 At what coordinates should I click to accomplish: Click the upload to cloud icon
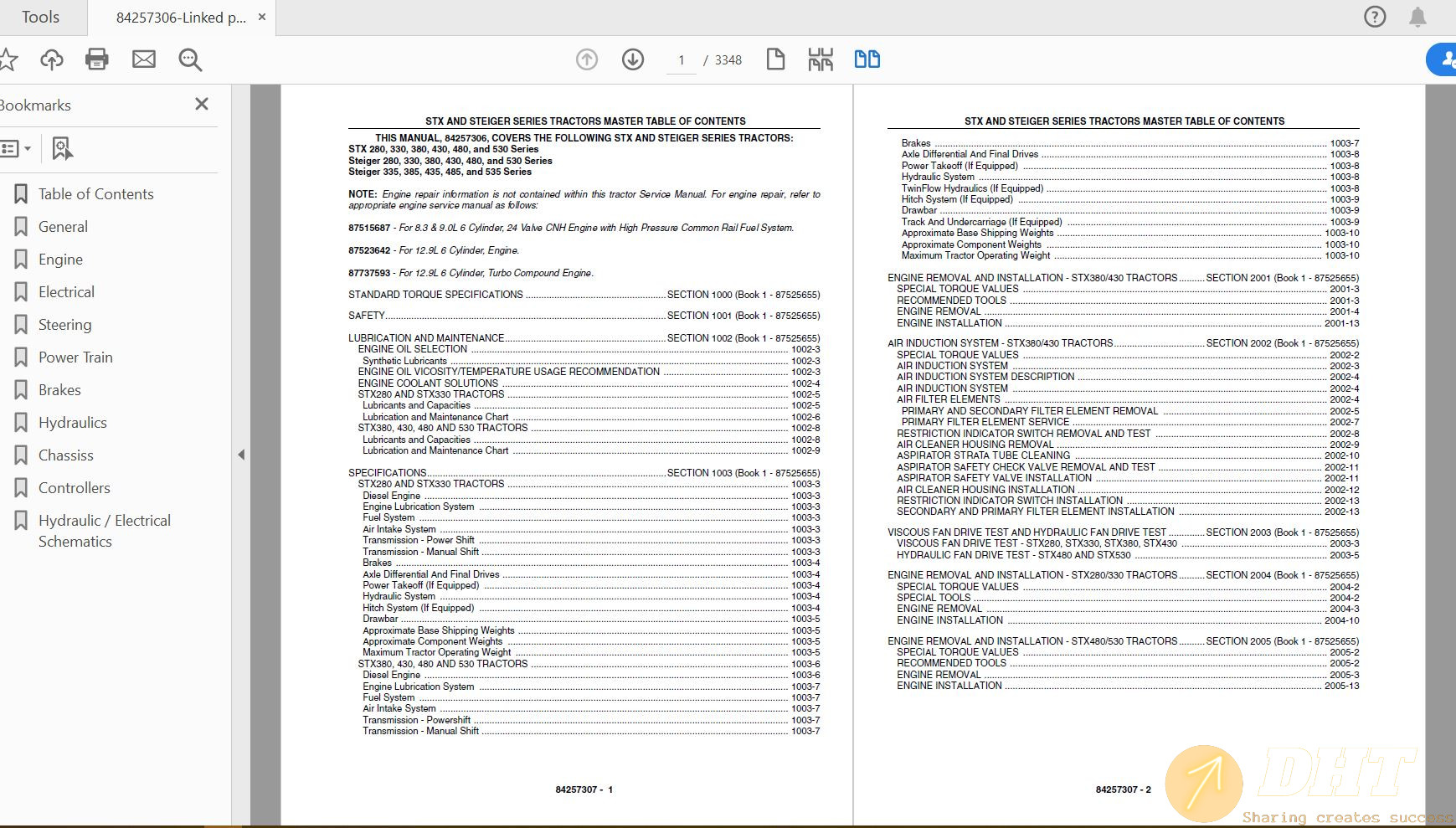pyautogui.click(x=52, y=59)
